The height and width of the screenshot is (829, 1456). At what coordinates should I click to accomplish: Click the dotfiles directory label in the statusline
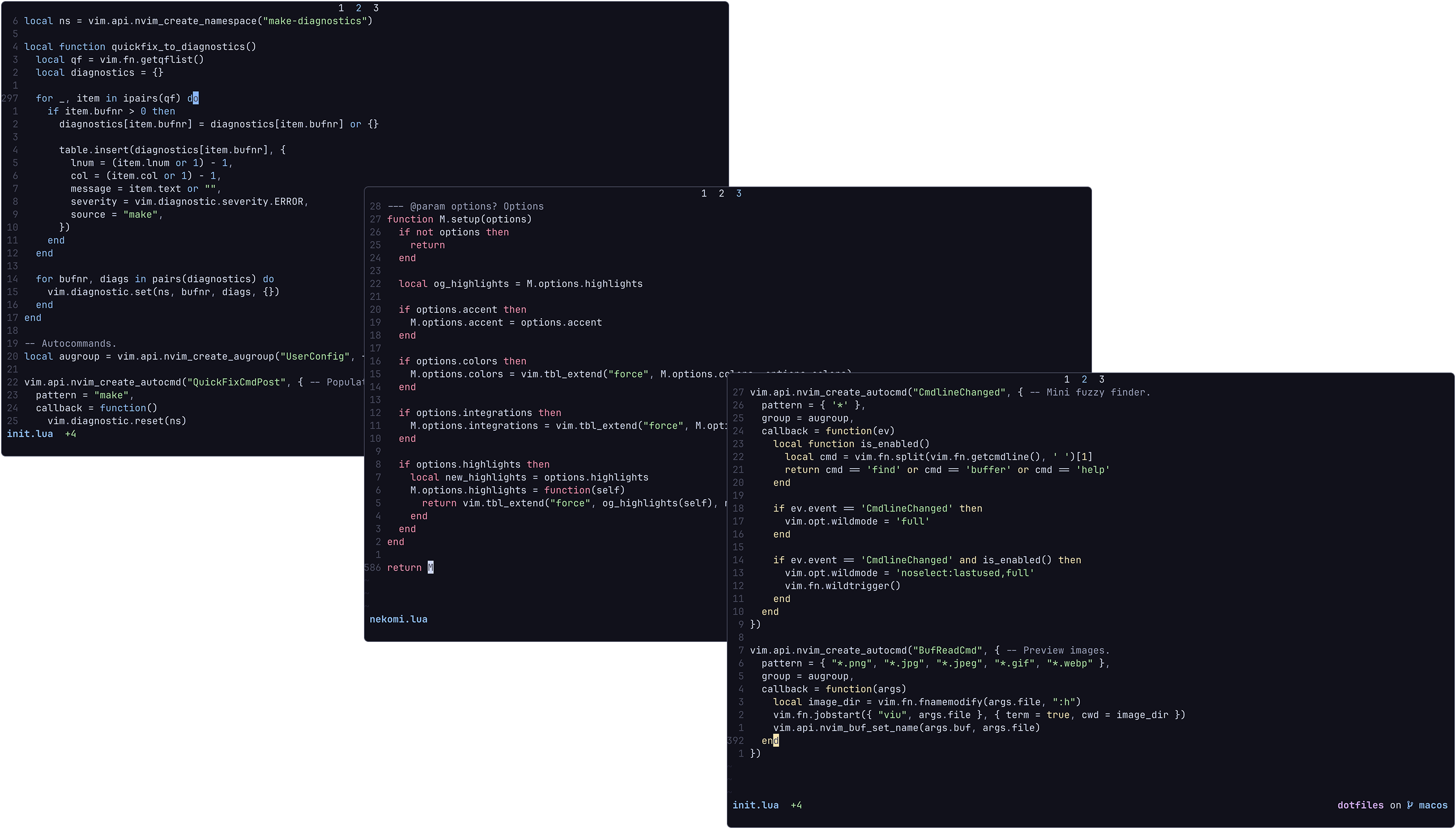click(1360, 805)
